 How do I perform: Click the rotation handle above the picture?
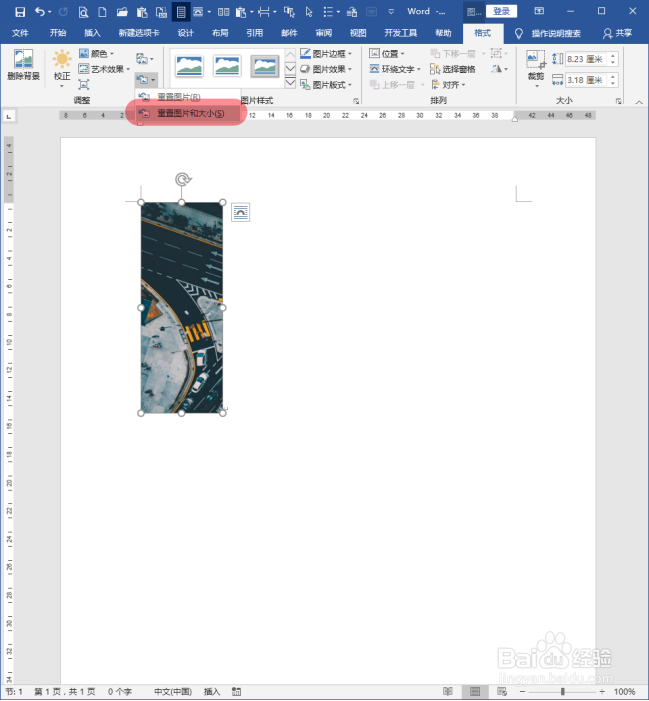click(182, 179)
